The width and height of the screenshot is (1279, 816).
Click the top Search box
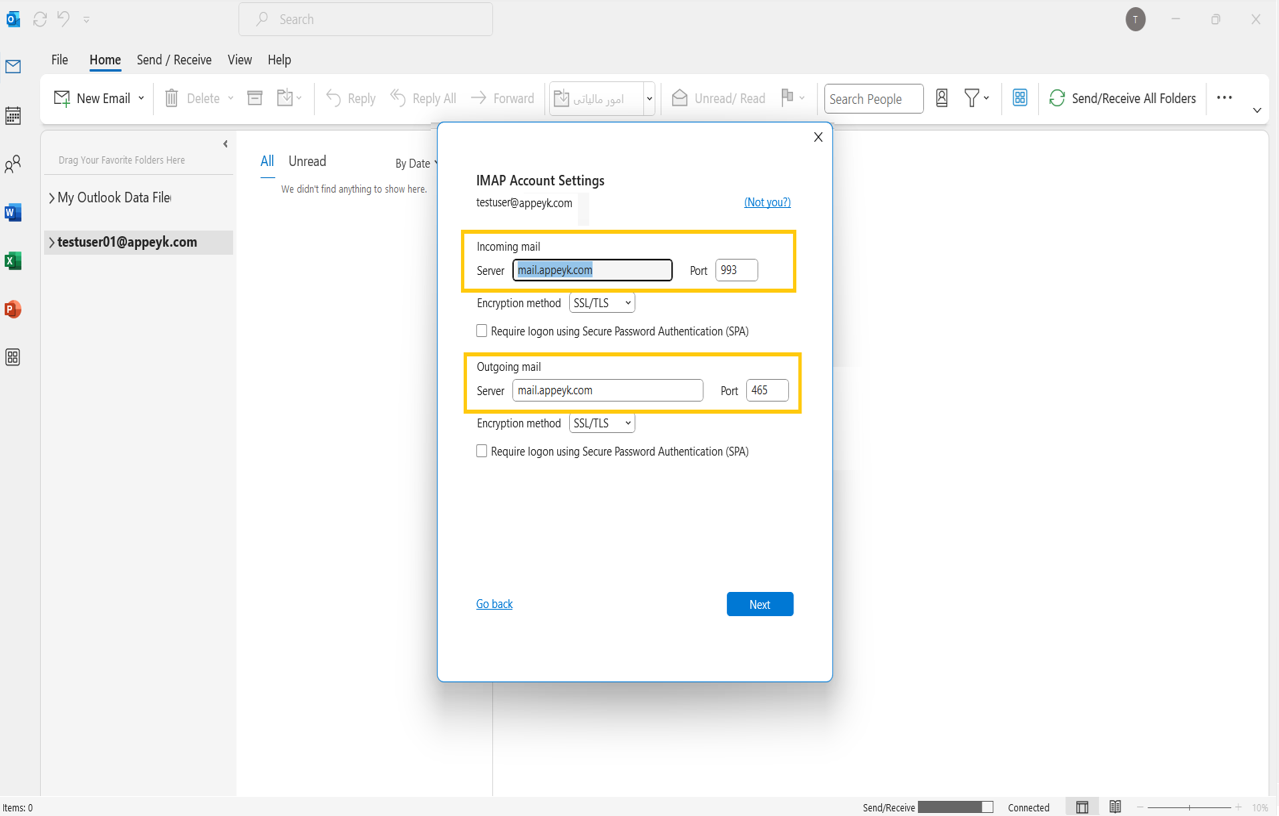pos(366,19)
